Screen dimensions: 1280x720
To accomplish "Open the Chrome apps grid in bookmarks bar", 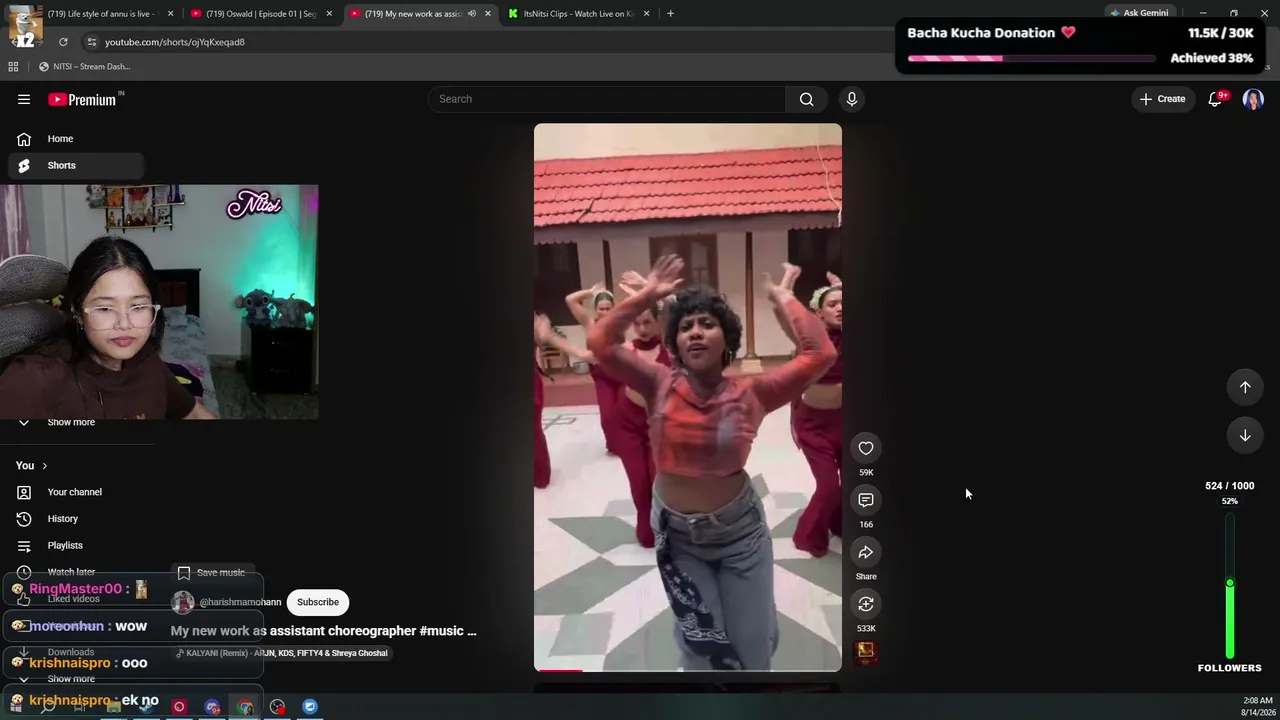I will [x=13, y=67].
